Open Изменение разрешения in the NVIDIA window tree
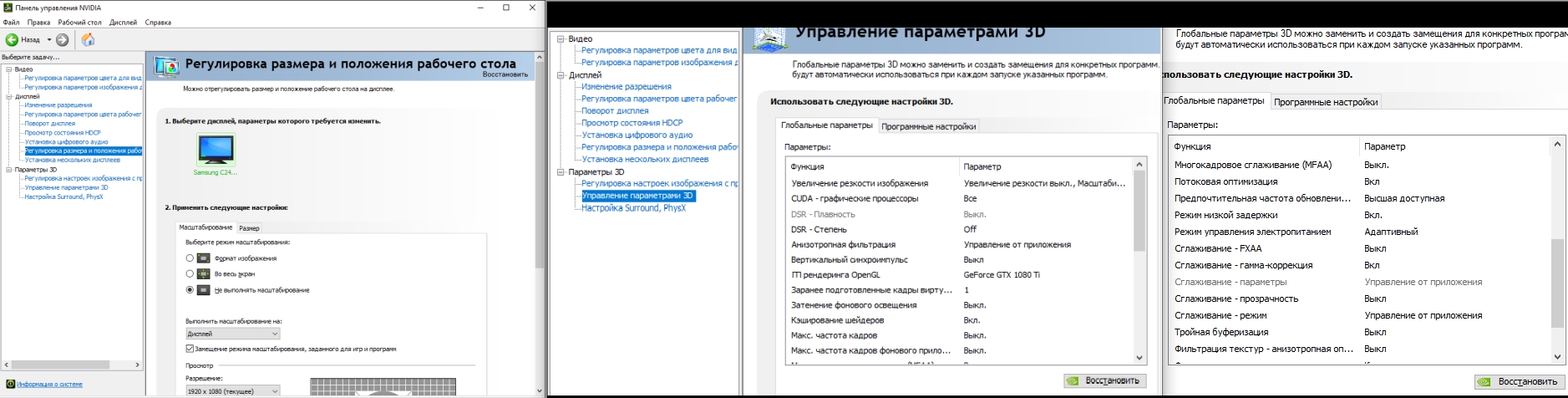 tap(58, 105)
